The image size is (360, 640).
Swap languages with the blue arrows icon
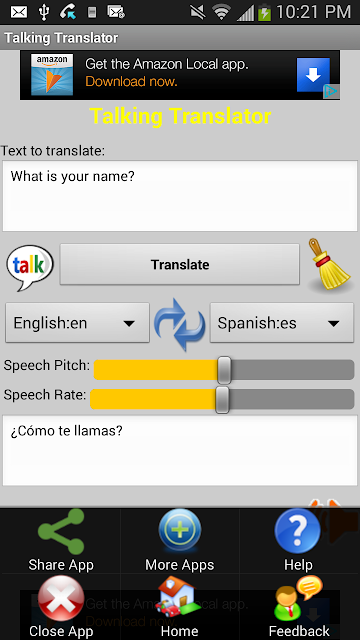180,324
